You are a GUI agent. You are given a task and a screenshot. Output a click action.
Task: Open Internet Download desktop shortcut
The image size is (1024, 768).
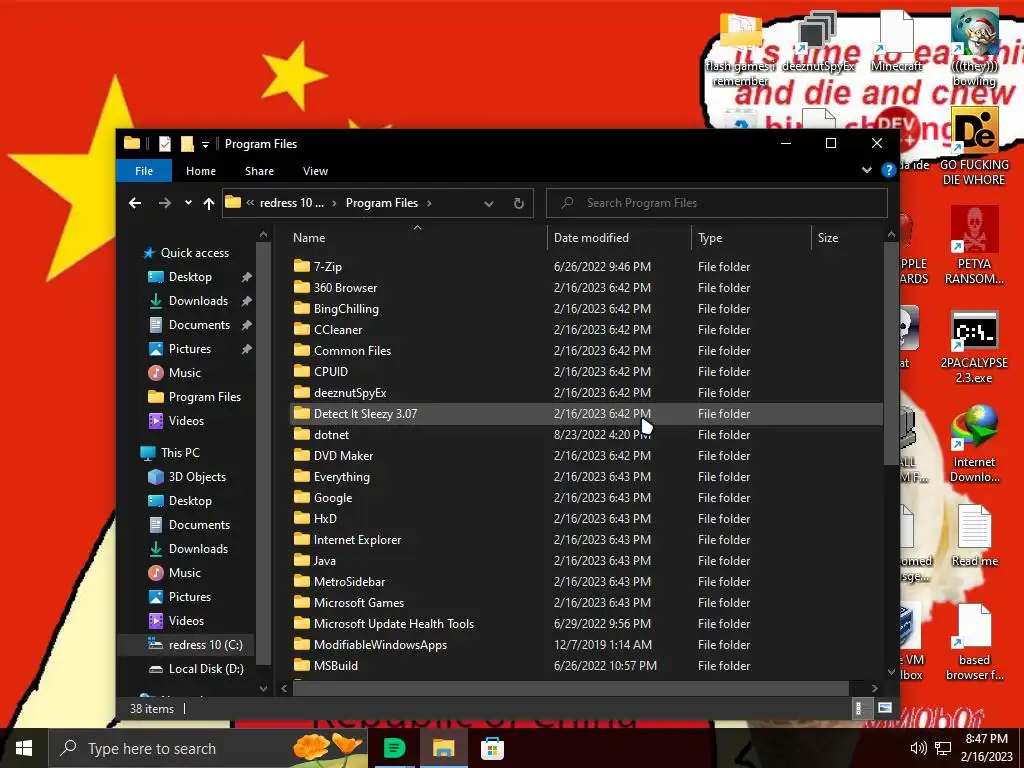pos(974,443)
